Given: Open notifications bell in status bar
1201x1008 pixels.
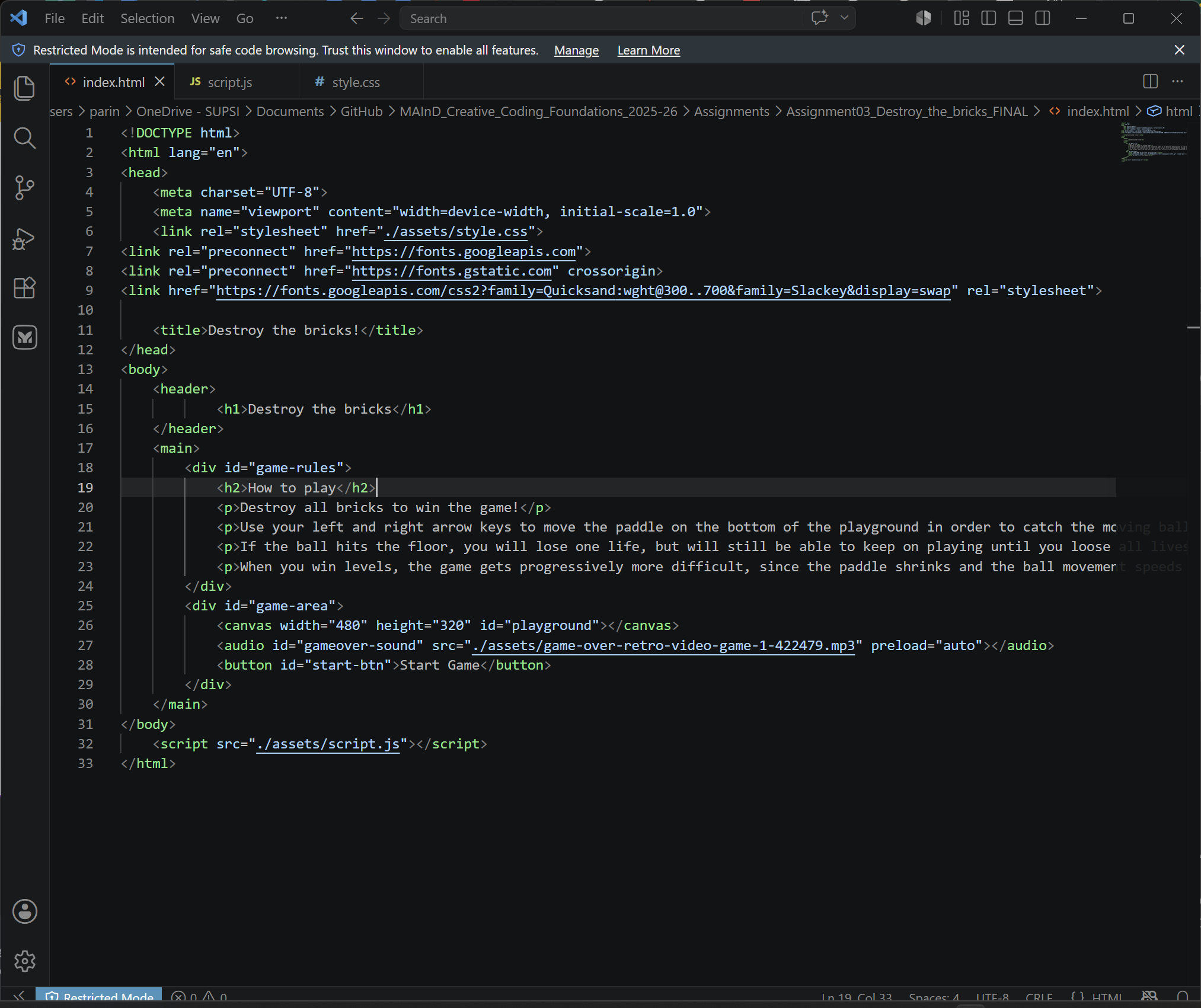Looking at the screenshot, I should click(x=1183, y=997).
